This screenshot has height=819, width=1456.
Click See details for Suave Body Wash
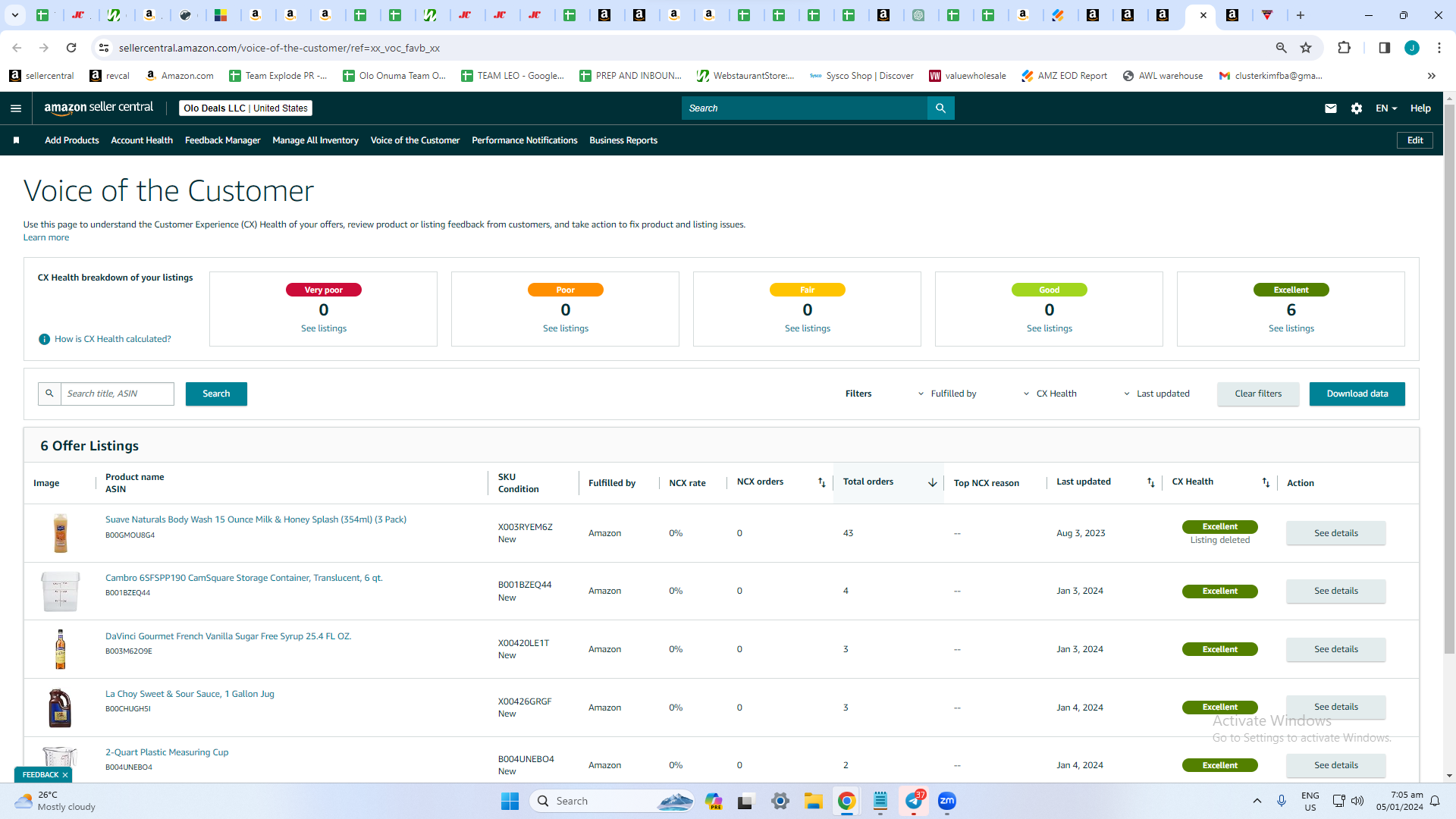(1336, 533)
